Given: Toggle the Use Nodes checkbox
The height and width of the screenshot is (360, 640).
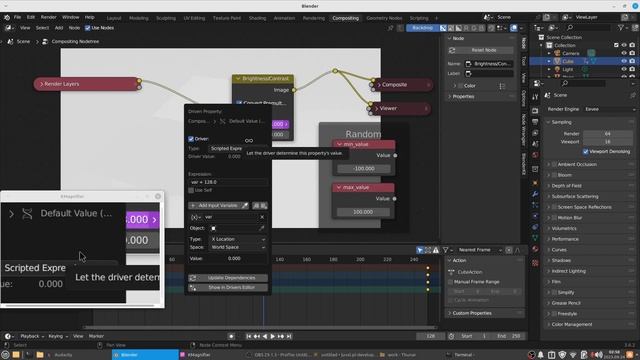Looking at the screenshot, I should 87,28.
